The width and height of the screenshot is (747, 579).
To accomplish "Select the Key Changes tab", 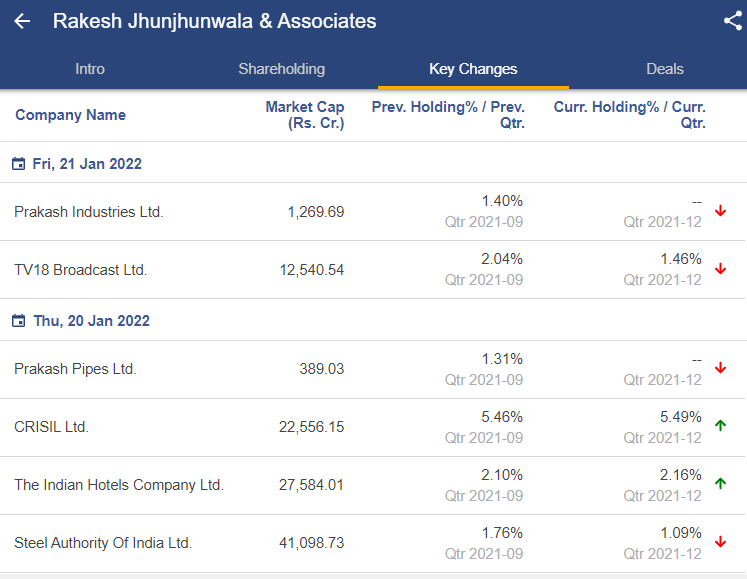I will (473, 69).
